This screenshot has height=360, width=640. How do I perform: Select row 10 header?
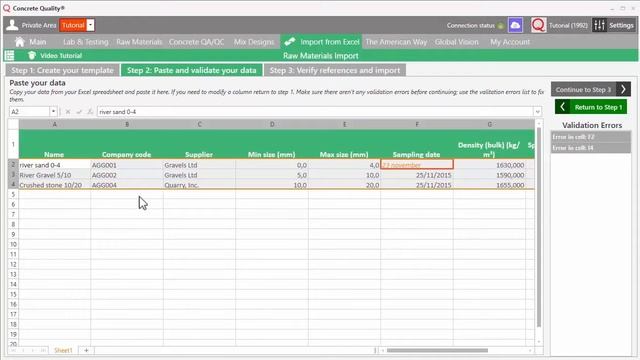(13, 244)
